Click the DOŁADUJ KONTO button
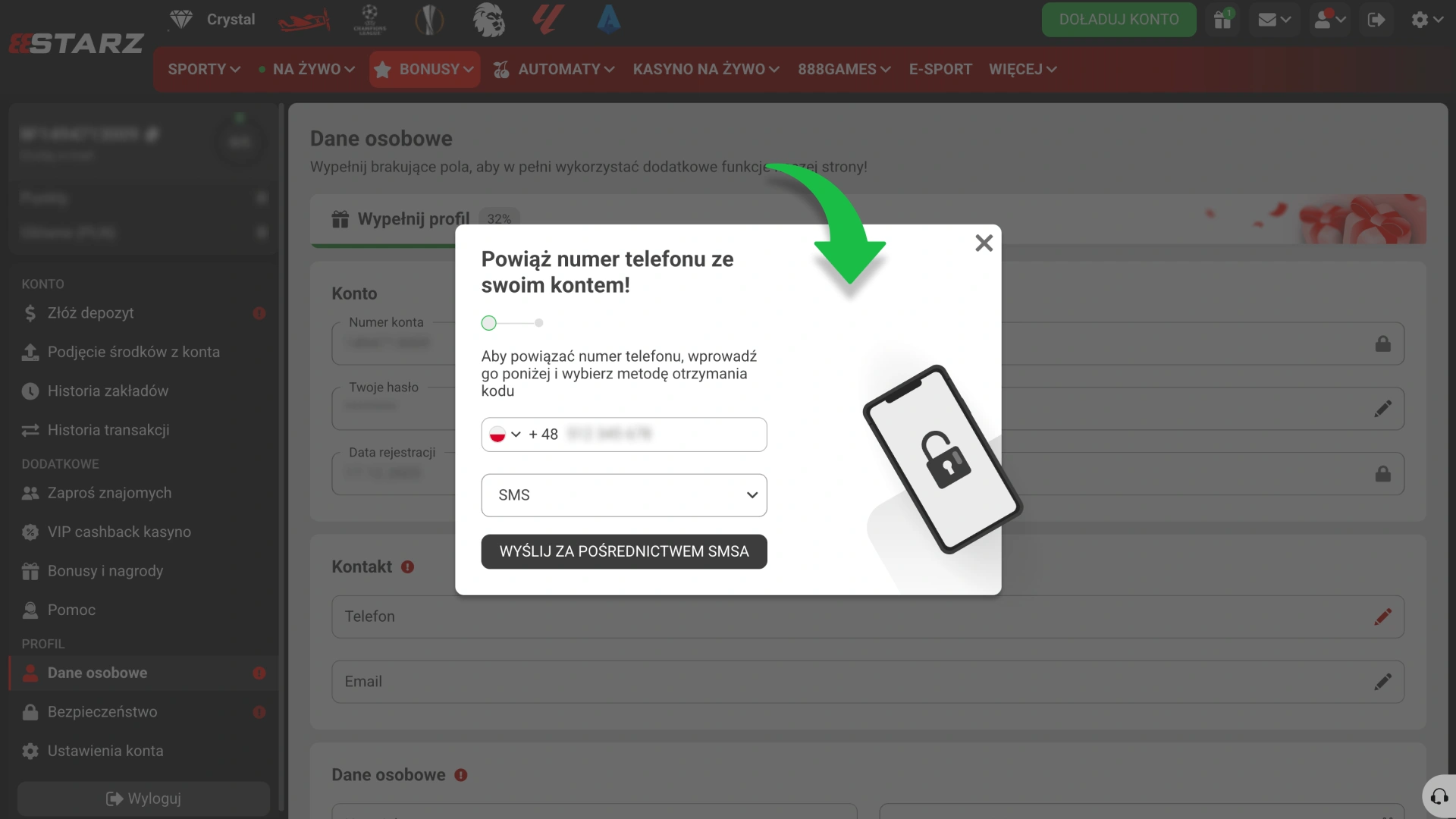This screenshot has height=819, width=1456. coord(1119,20)
